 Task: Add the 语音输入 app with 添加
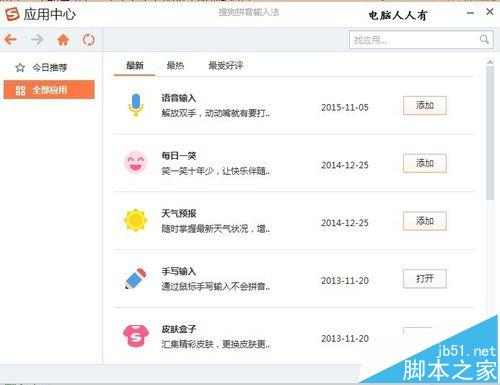pos(425,106)
